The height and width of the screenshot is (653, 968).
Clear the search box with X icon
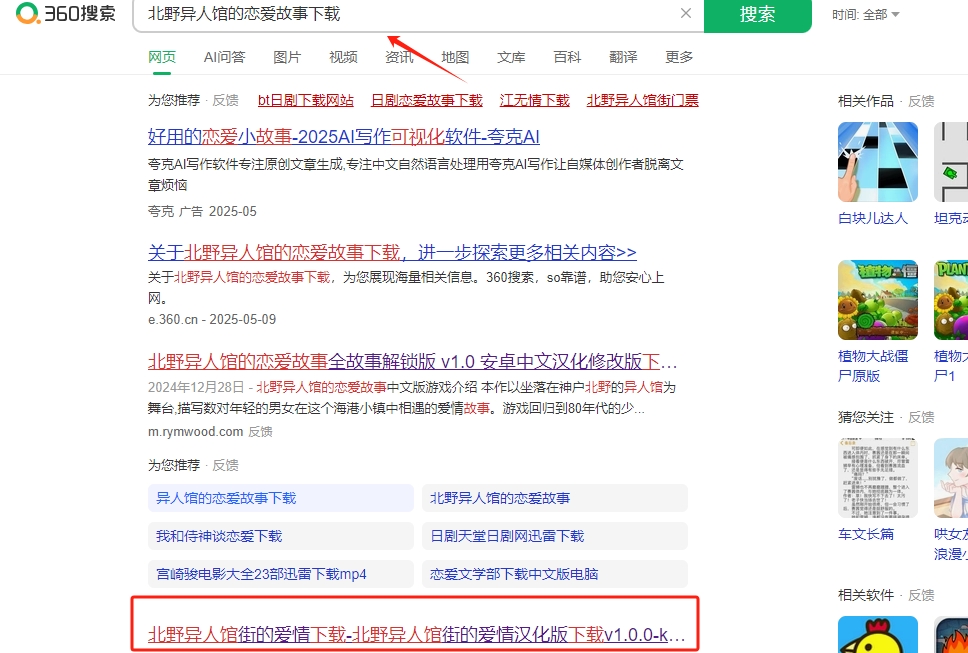(686, 14)
